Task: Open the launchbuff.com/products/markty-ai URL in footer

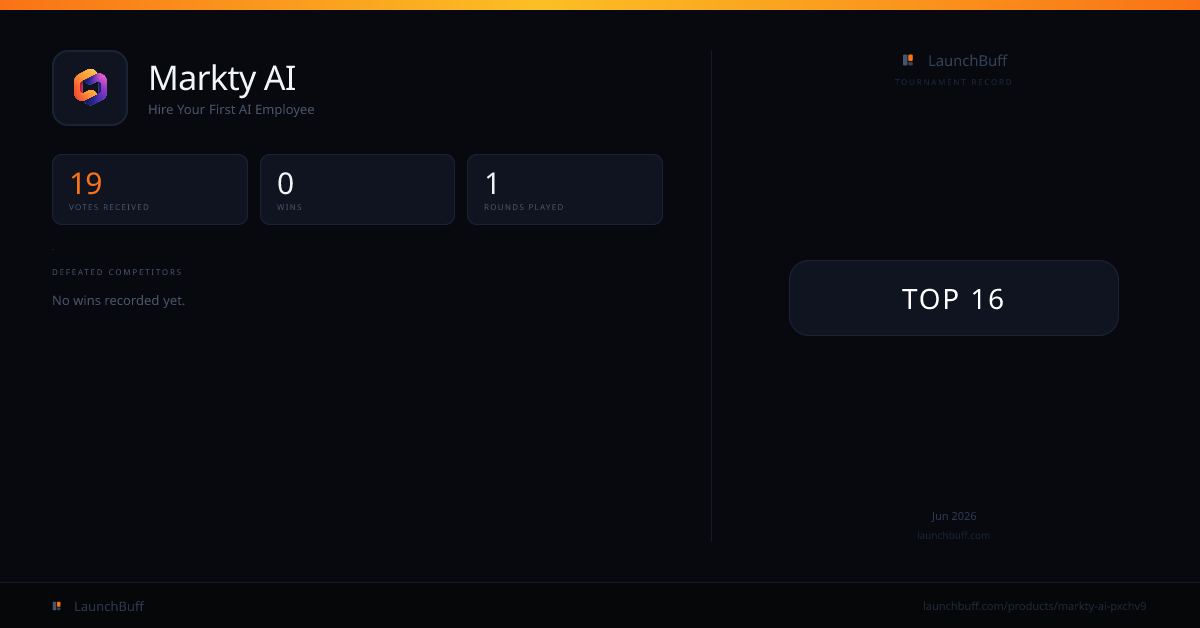Action: pos(1034,606)
